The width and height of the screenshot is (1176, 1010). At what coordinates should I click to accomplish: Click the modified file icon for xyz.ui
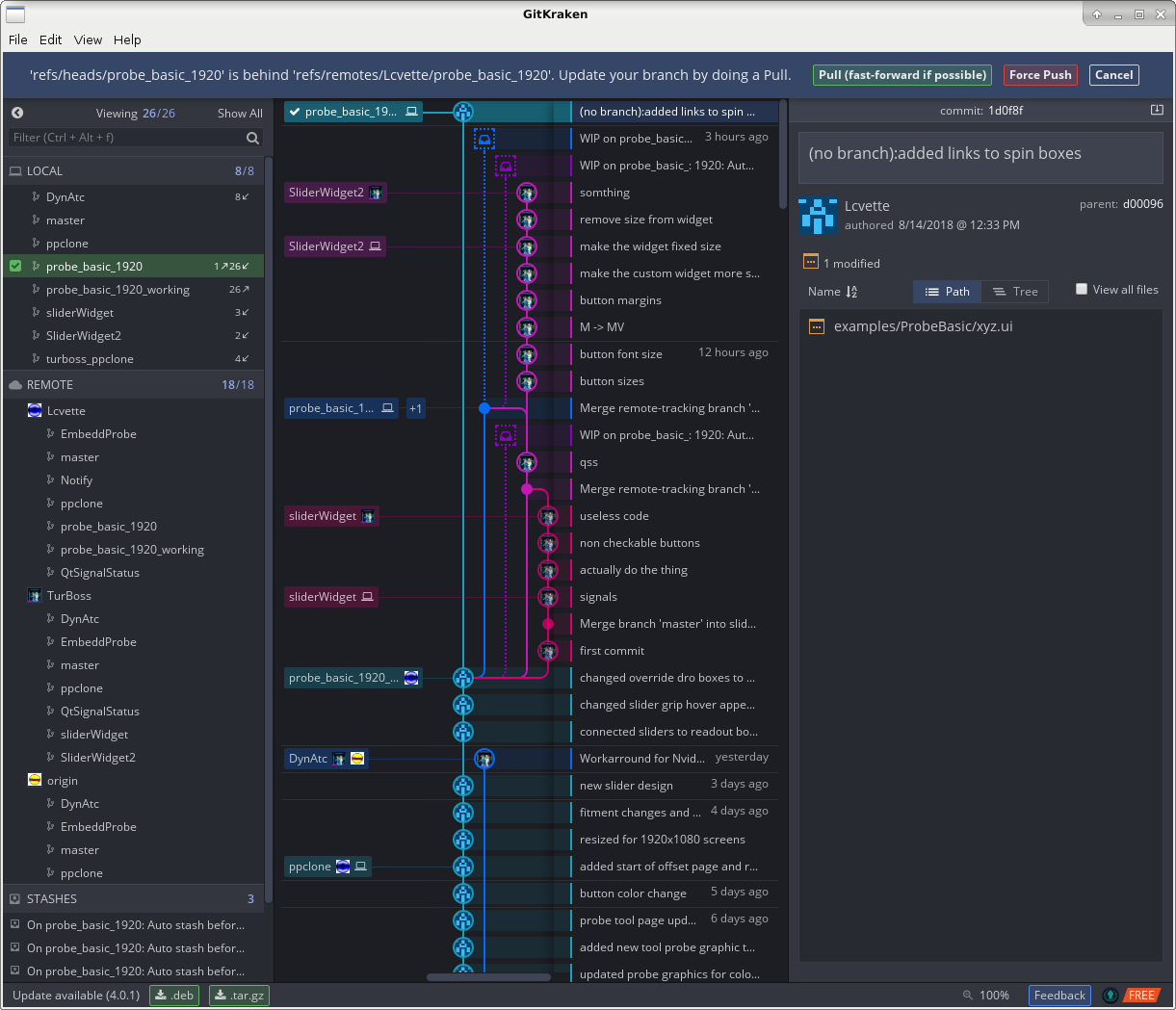(817, 326)
